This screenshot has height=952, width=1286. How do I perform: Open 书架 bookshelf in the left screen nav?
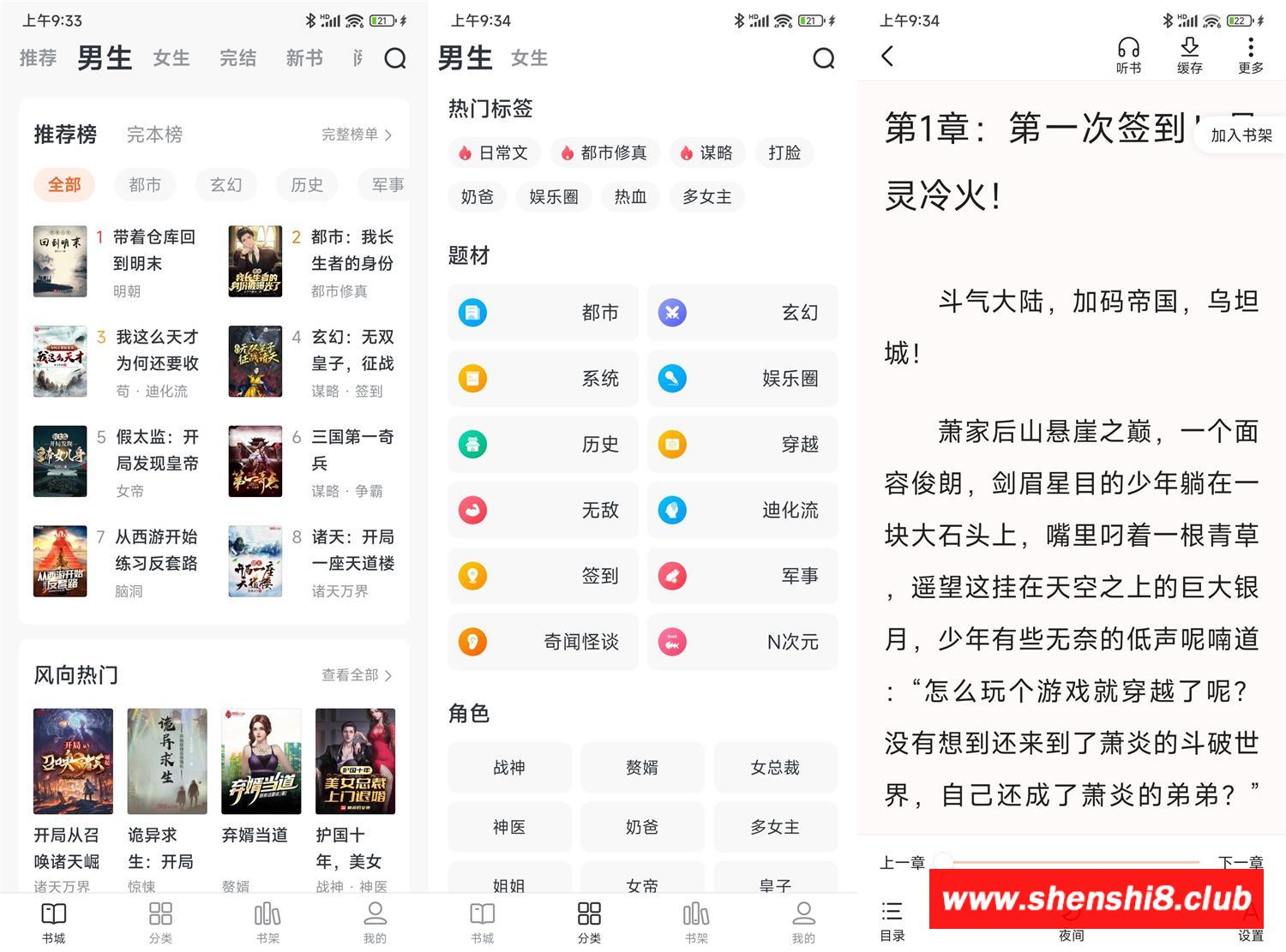(x=267, y=922)
